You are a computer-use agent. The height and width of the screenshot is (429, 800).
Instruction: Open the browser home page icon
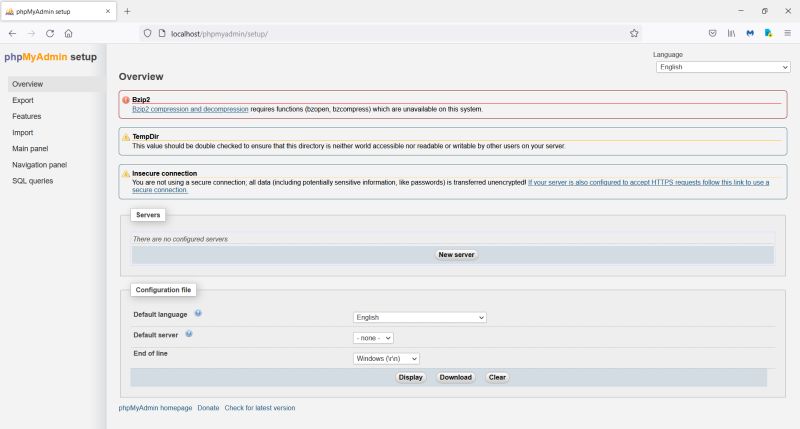click(x=68, y=34)
